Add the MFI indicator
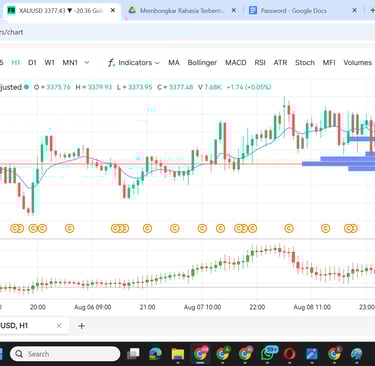375x366 pixels. 329,63
